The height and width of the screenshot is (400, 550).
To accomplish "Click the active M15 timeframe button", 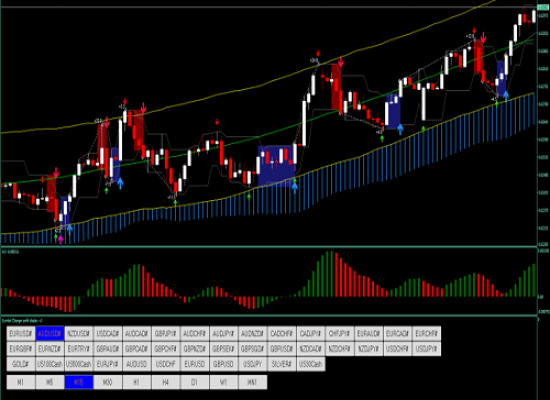I will click(79, 382).
